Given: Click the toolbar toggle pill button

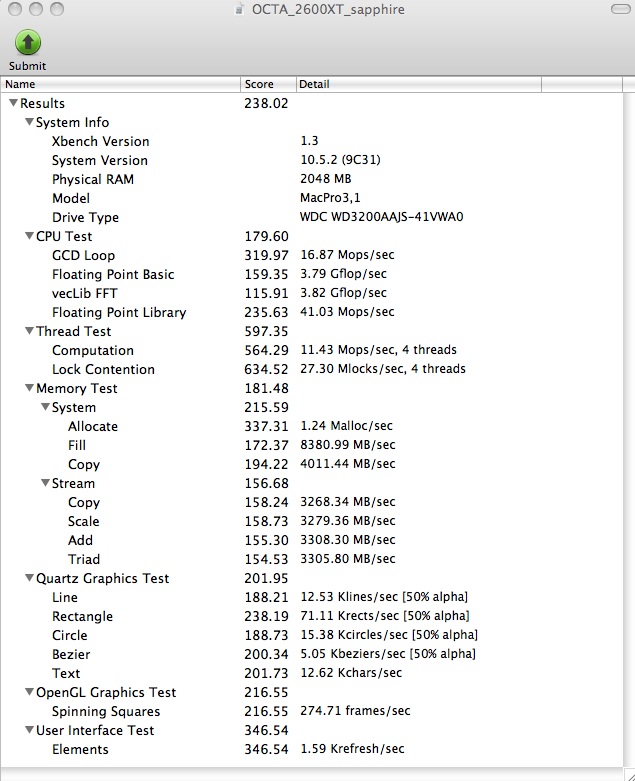Looking at the screenshot, I should pyautogui.click(x=620, y=9).
